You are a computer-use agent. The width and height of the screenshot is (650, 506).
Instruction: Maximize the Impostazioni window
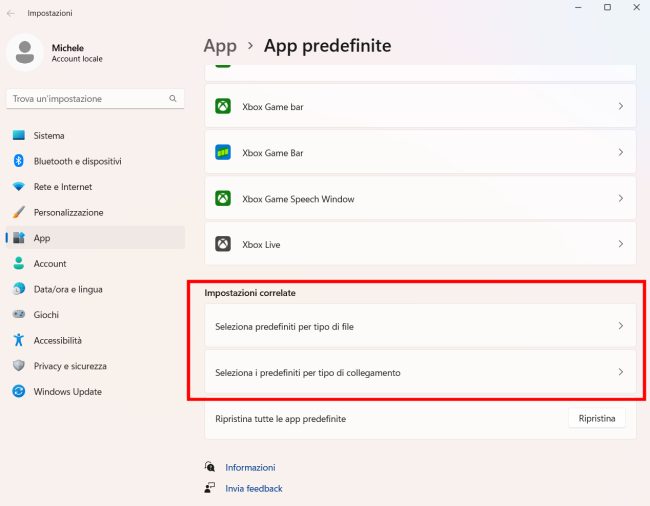[x=607, y=7]
